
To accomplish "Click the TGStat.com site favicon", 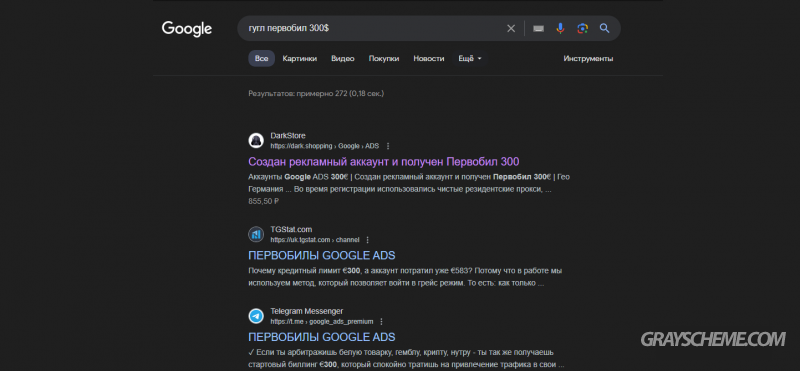I will click(x=256, y=234).
